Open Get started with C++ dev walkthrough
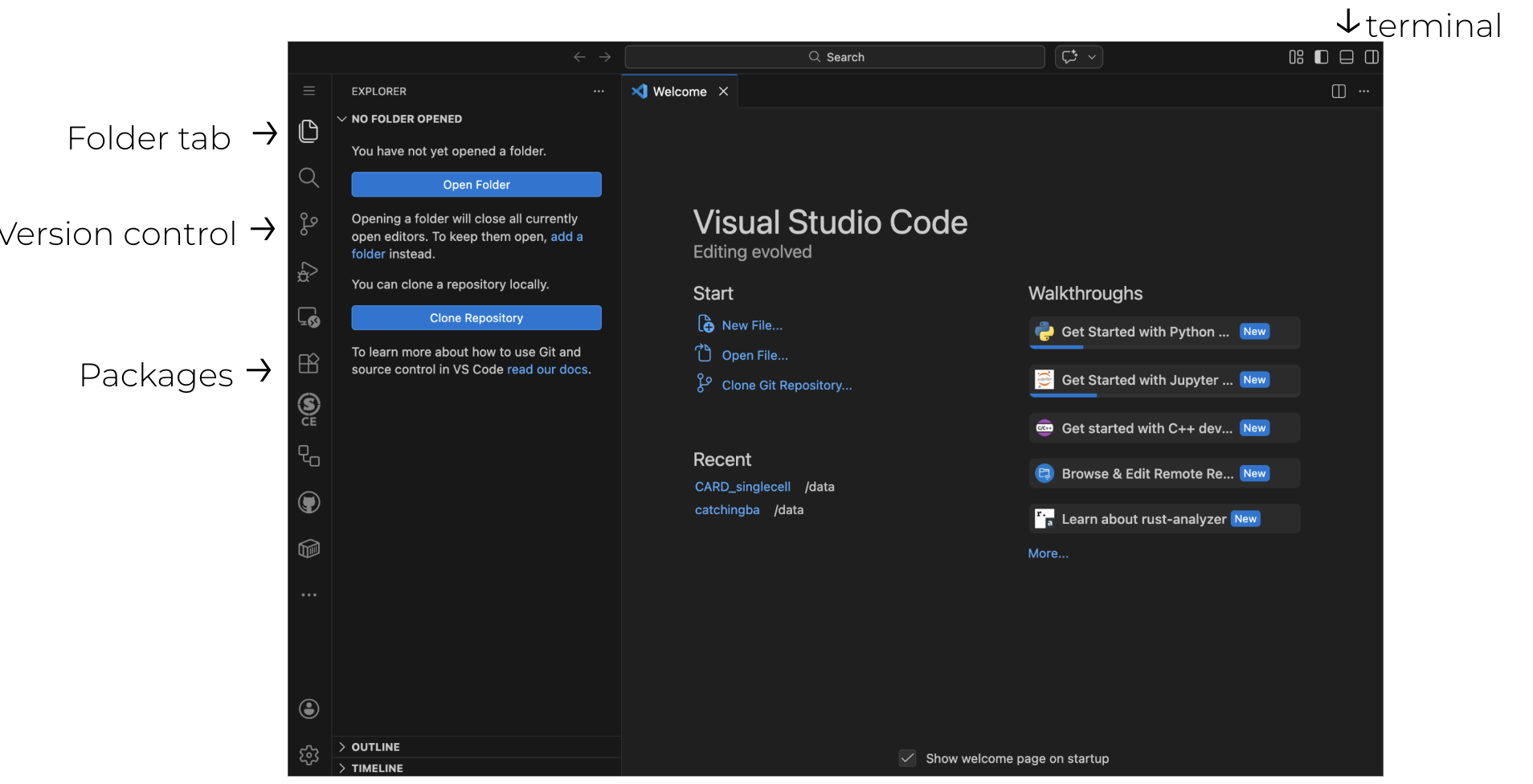Image resolution: width=1533 pixels, height=784 pixels. pos(1164,428)
